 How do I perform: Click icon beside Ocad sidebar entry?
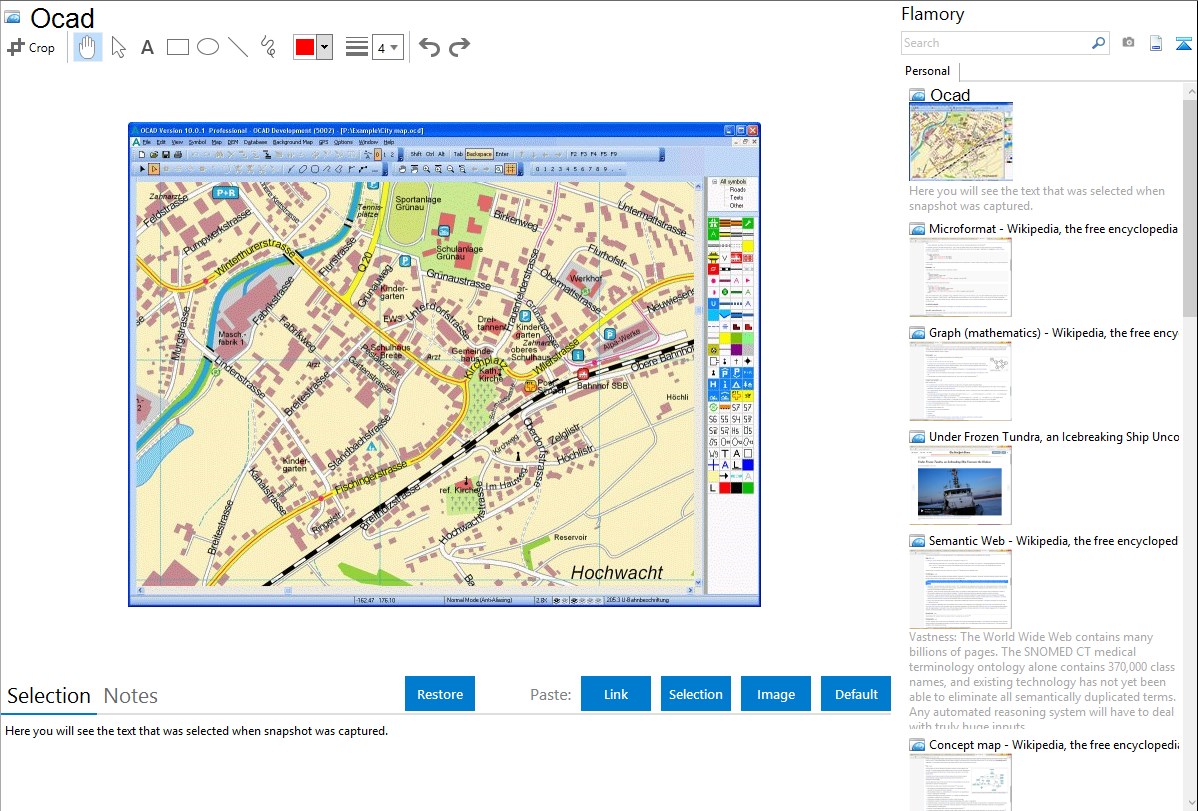917,96
